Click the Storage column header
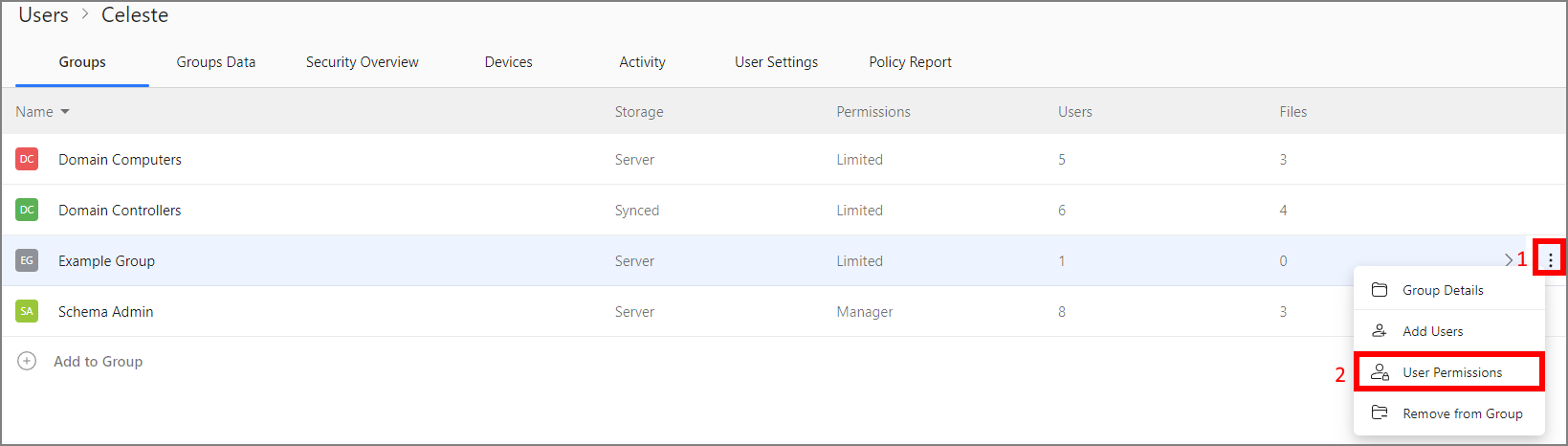Image resolution: width=1568 pixels, height=446 pixels. coord(638,112)
